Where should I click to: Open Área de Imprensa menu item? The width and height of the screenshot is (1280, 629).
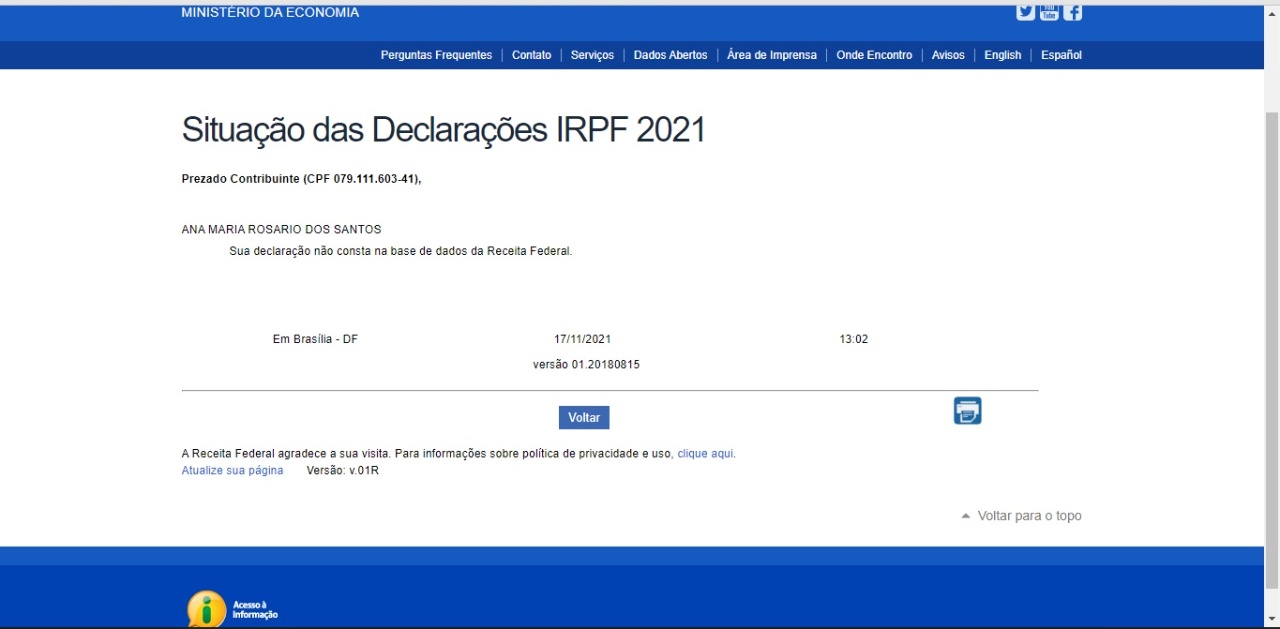coord(772,55)
